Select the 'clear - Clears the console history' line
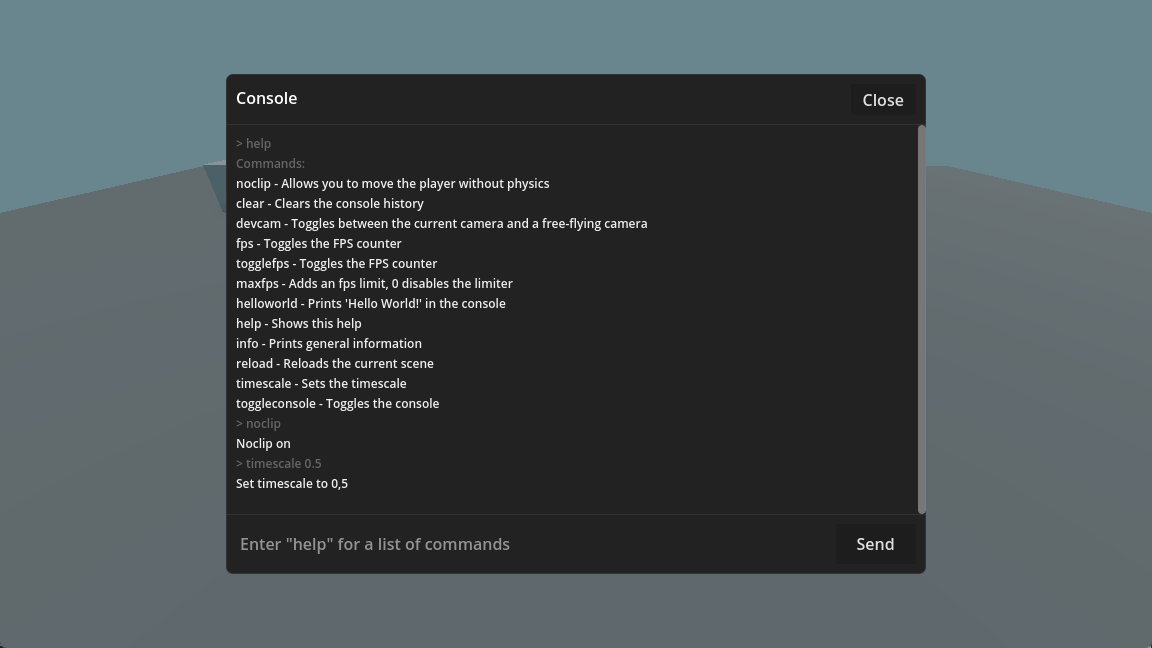Viewport: 1152px width, 648px height. pos(330,204)
